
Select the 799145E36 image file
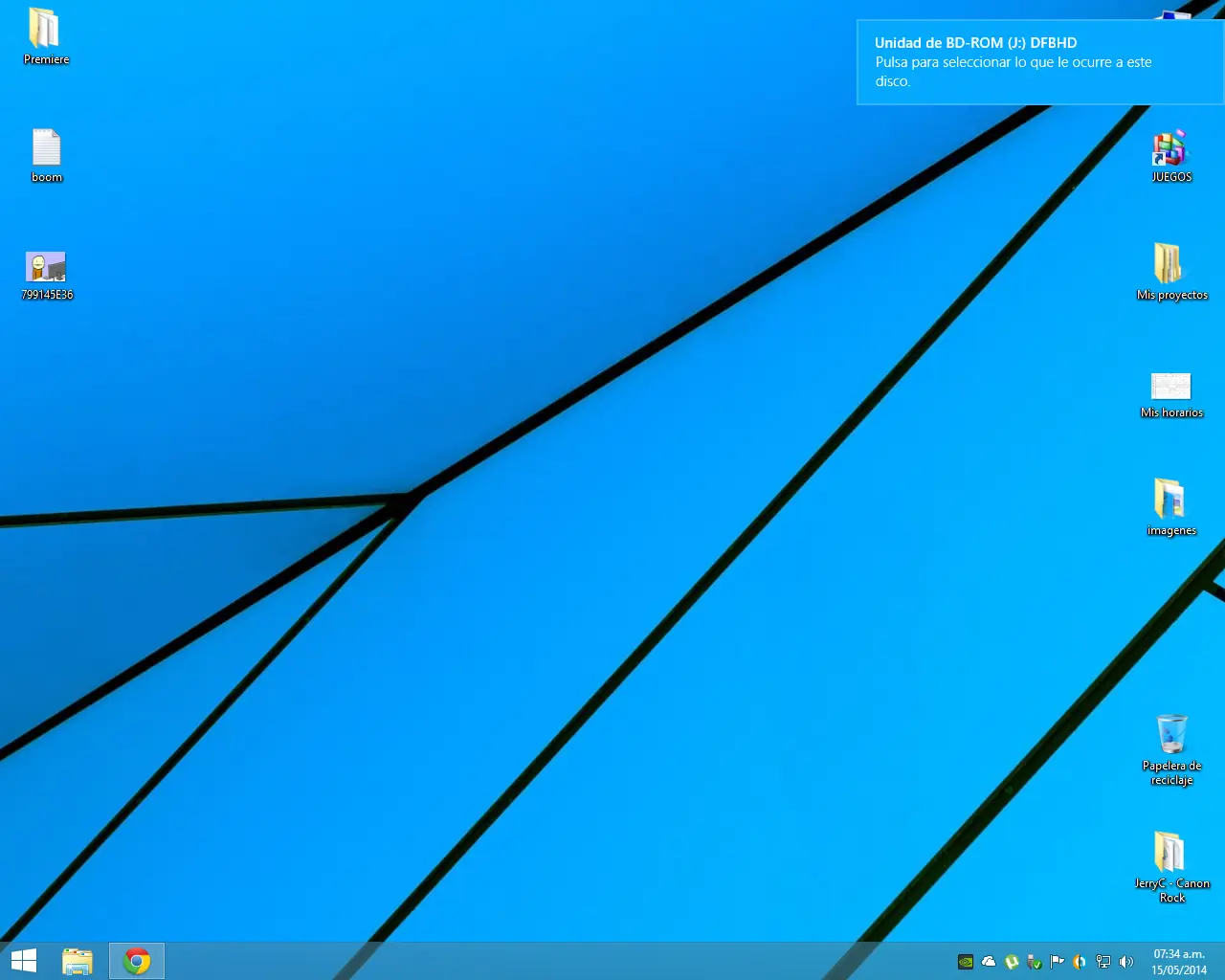point(46,276)
